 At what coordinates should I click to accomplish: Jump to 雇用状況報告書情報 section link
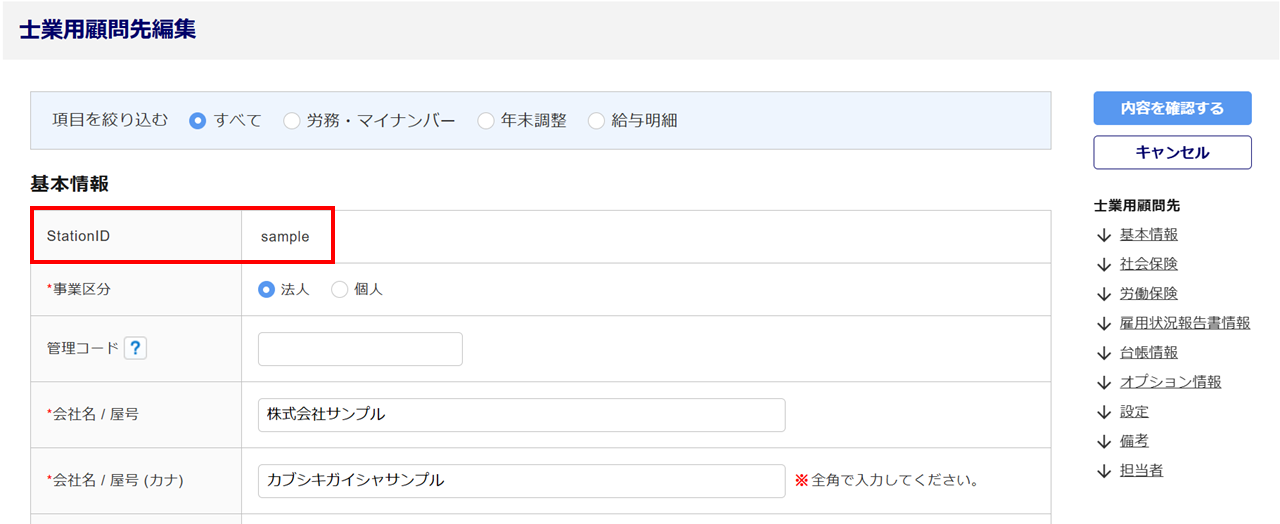(x=1184, y=323)
